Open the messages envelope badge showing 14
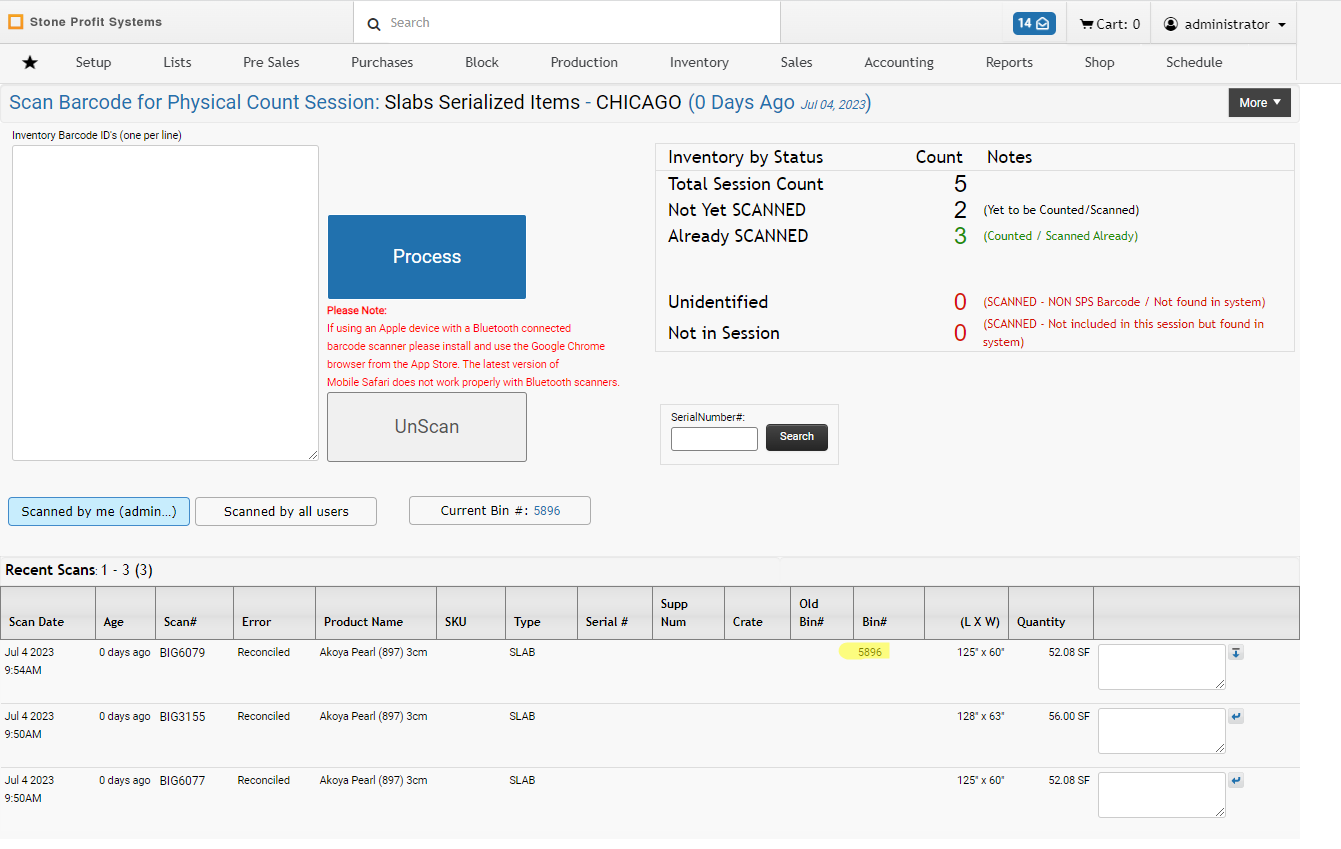The height and width of the screenshot is (849, 1341). [1034, 23]
